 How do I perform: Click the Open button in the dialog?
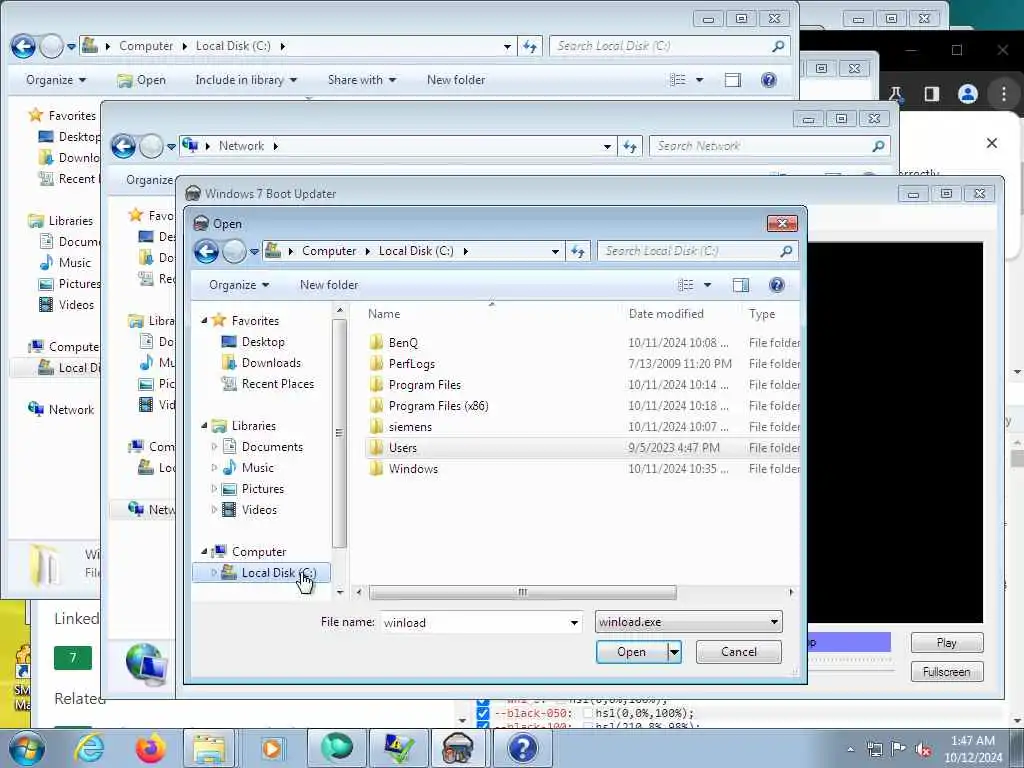click(632, 652)
